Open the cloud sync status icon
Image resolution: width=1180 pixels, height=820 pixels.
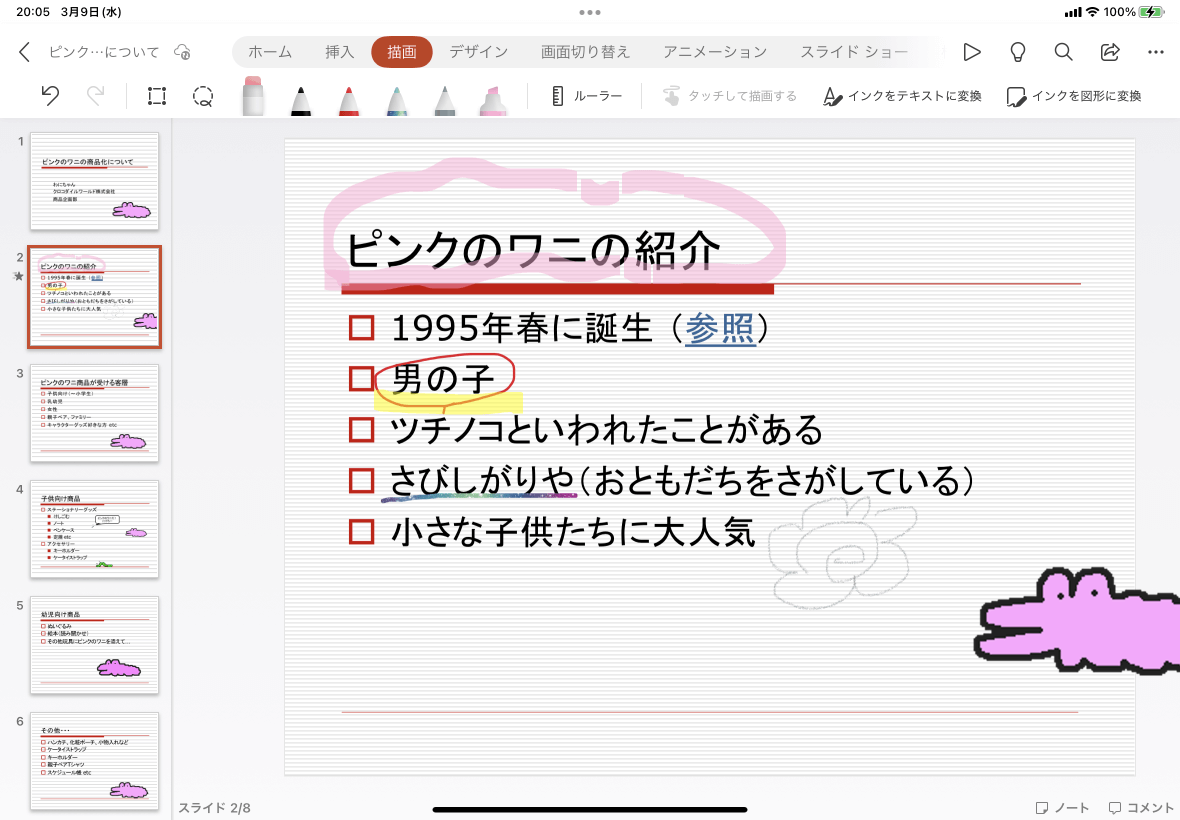pyautogui.click(x=182, y=52)
